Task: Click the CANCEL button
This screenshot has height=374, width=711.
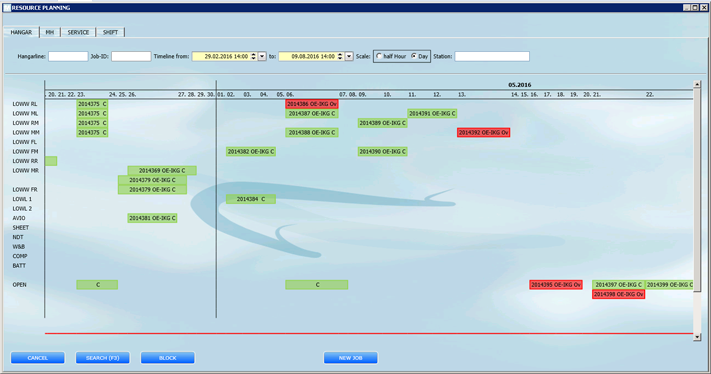Action: coord(38,358)
